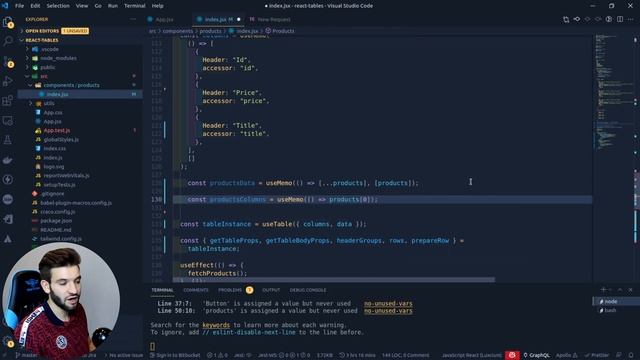Switch to the Debug Console tab
This screenshot has height=360, width=640.
(308, 290)
